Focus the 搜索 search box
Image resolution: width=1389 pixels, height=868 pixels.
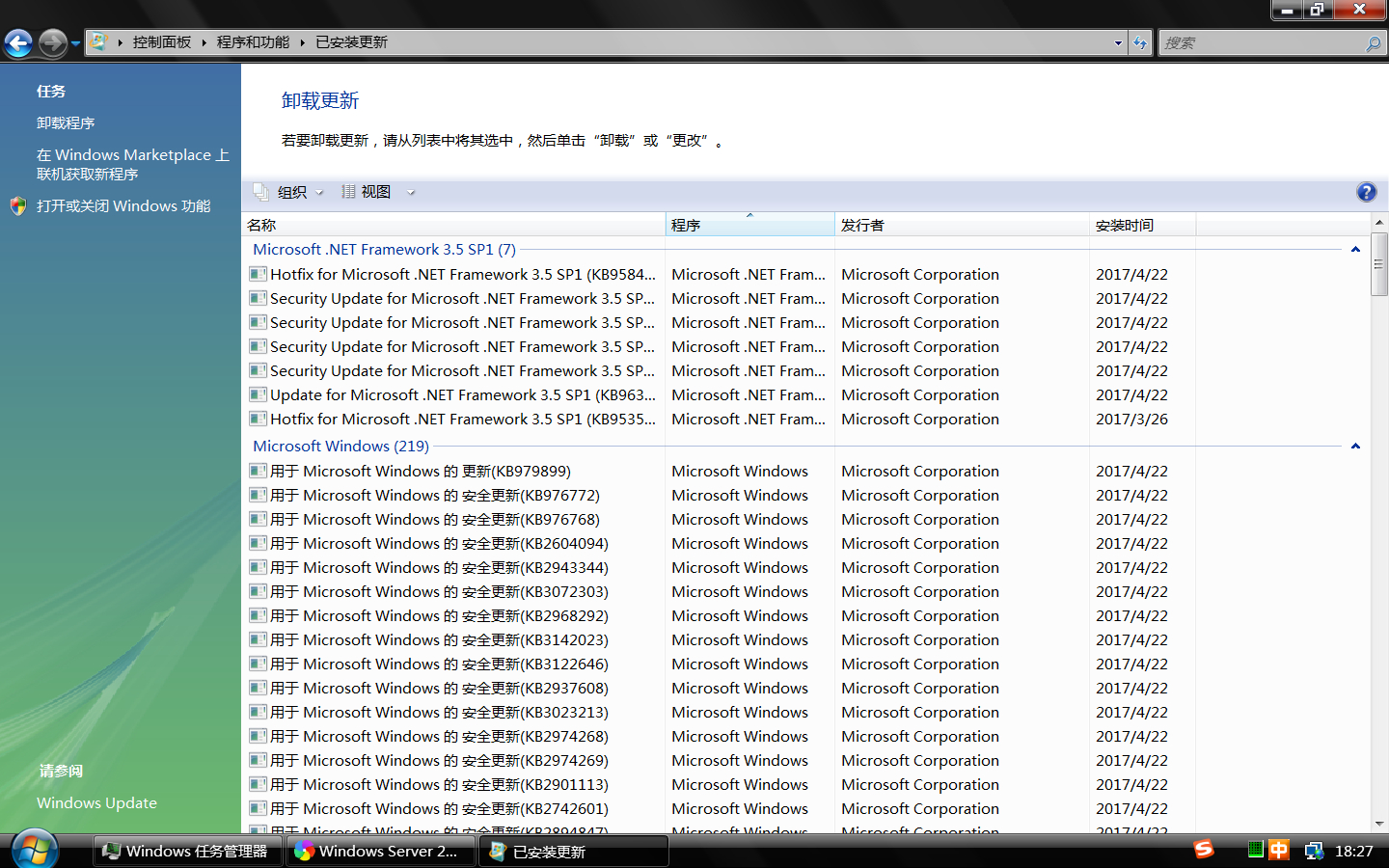point(1262,42)
